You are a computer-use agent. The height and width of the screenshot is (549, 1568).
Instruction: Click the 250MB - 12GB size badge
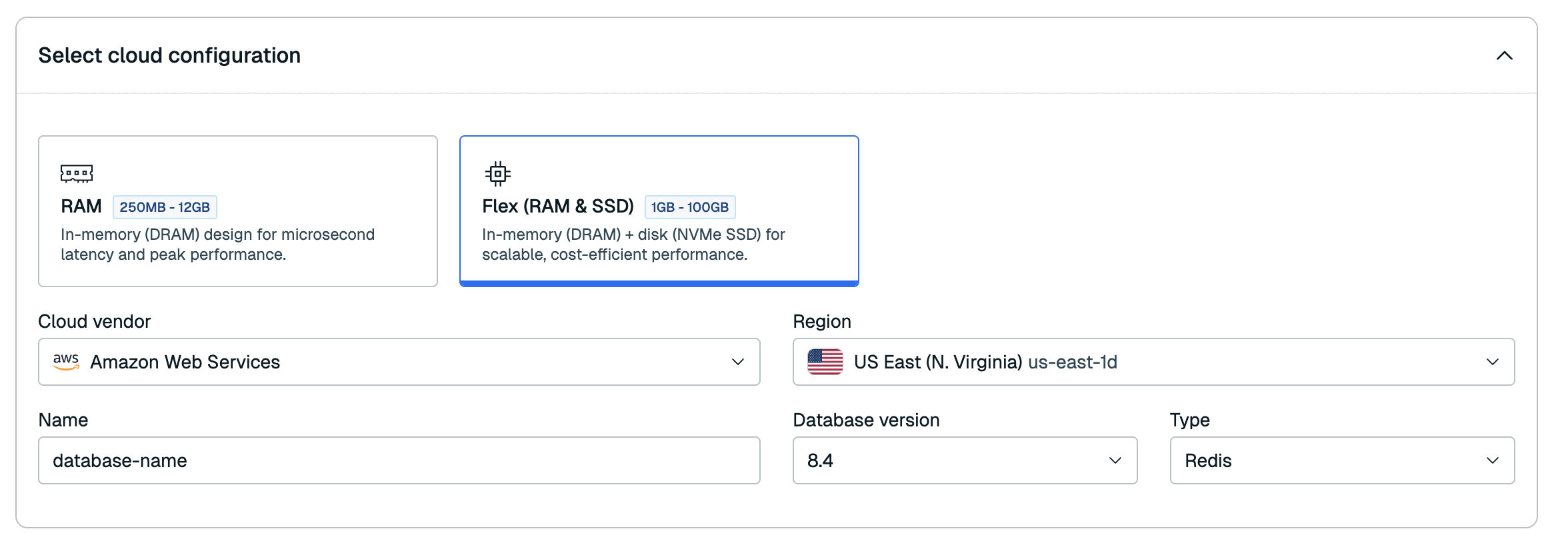[165, 207]
